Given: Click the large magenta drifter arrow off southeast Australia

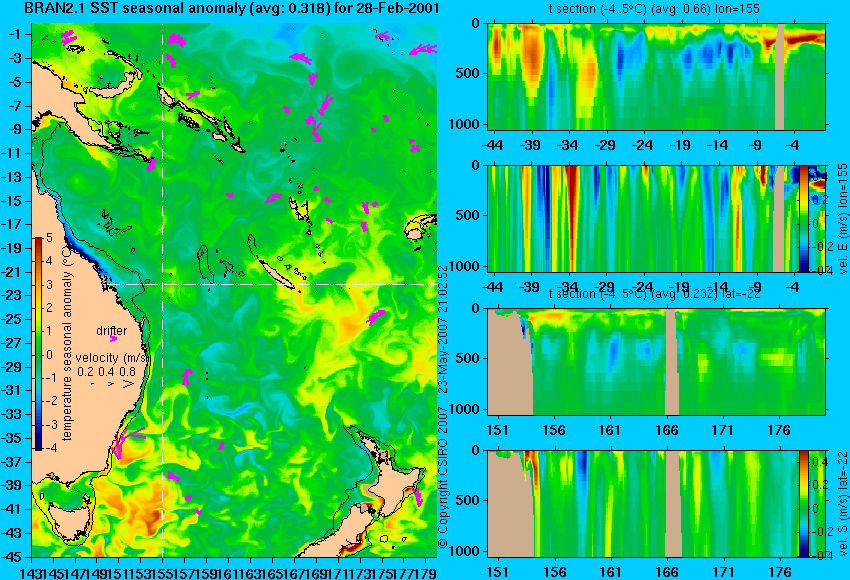Looking at the screenshot, I should [x=126, y=441].
